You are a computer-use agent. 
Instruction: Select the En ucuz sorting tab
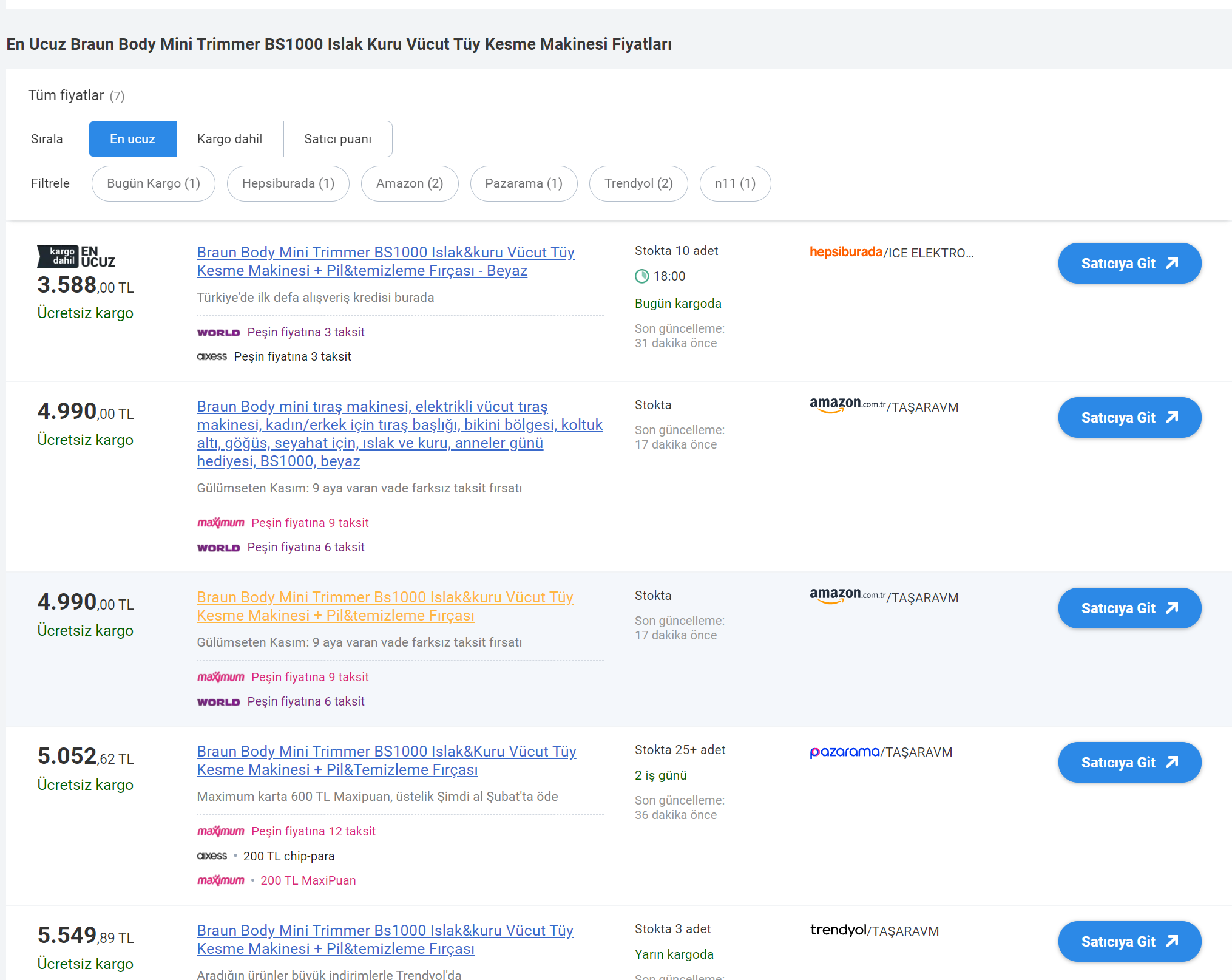132,139
